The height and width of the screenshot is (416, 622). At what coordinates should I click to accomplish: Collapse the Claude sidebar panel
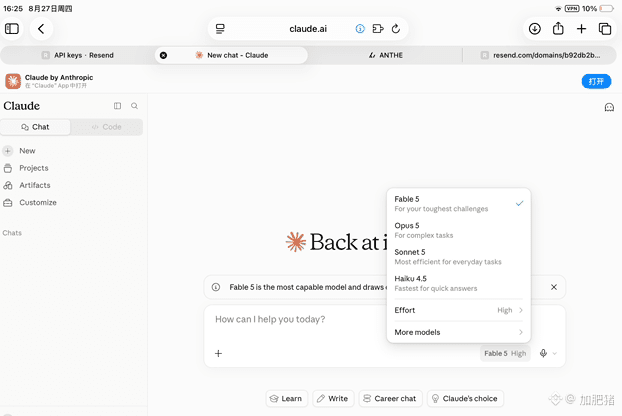point(117,105)
